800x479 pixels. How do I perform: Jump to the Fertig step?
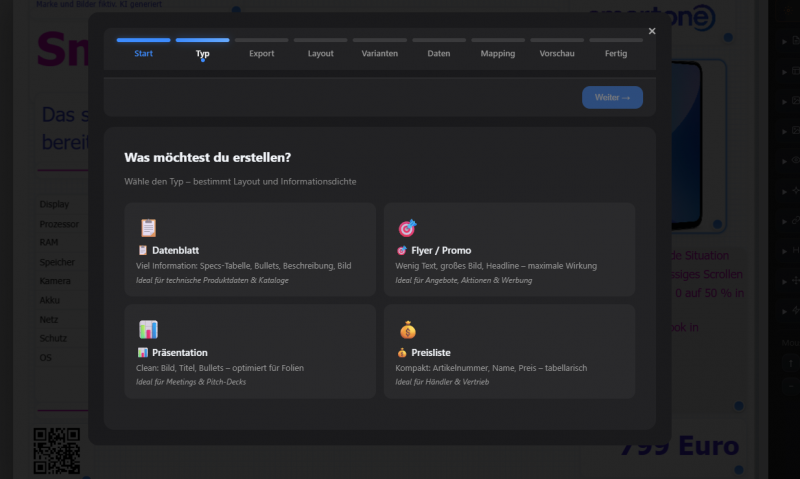(616, 53)
